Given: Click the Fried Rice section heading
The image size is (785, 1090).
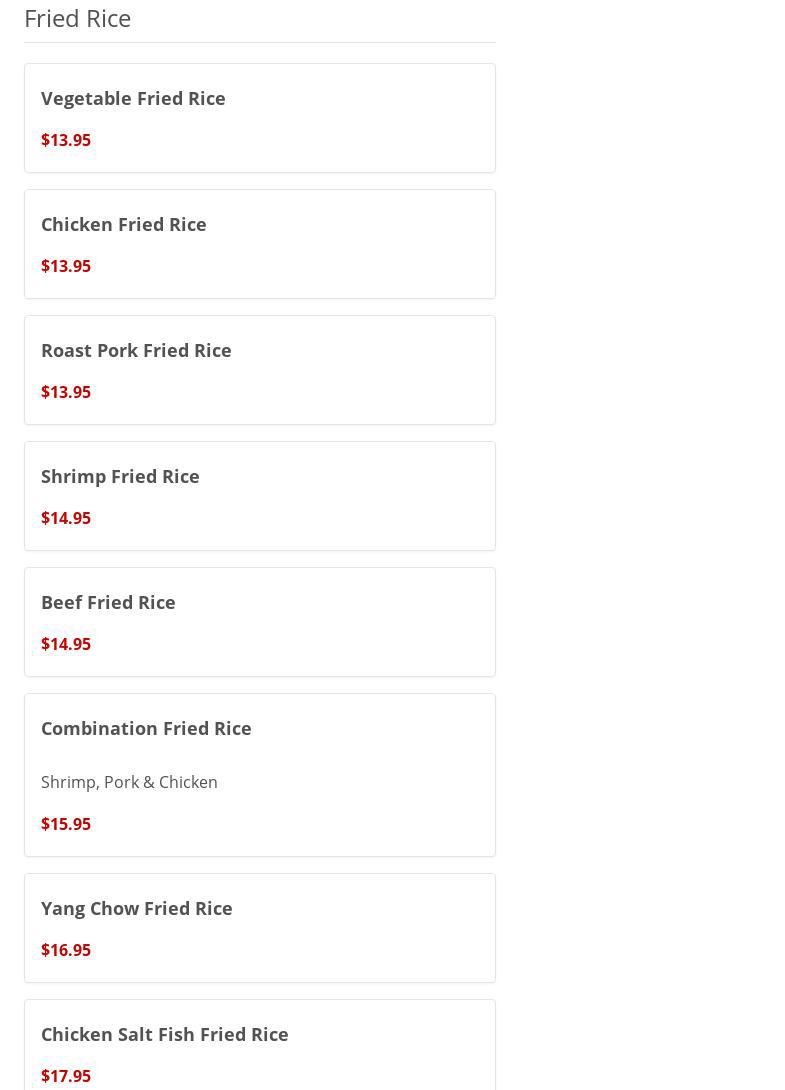Looking at the screenshot, I should [78, 18].
